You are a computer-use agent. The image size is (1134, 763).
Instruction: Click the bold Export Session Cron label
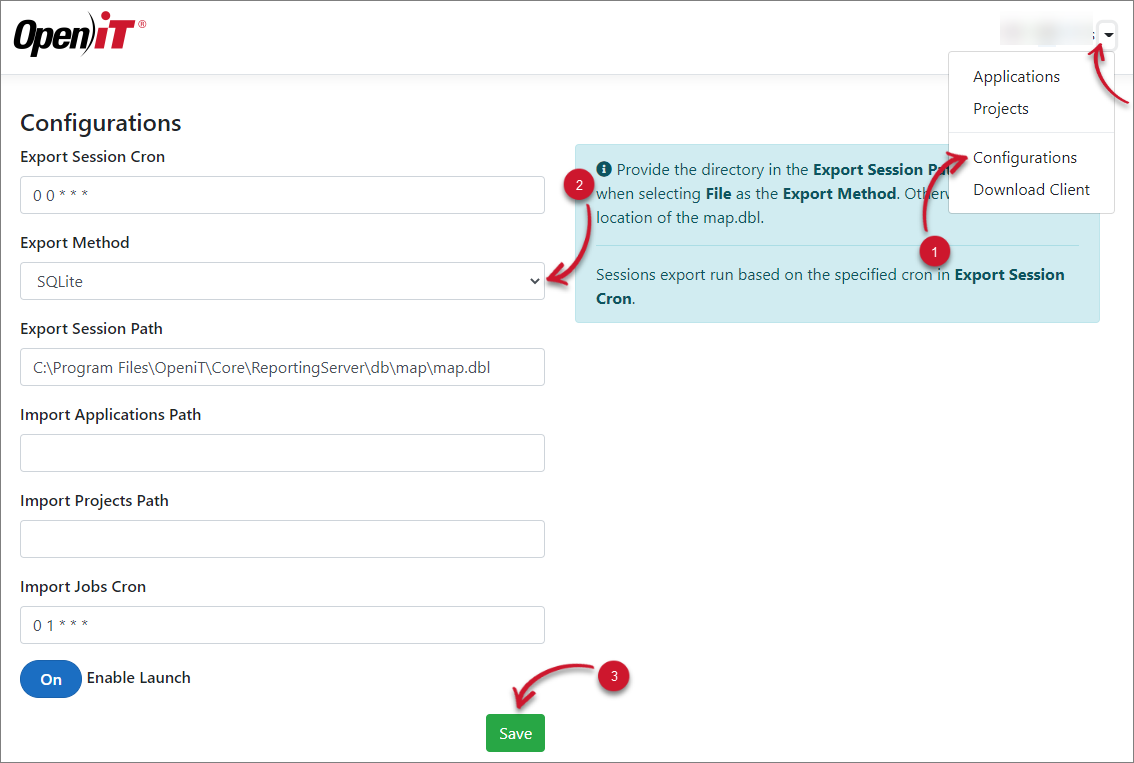92,157
